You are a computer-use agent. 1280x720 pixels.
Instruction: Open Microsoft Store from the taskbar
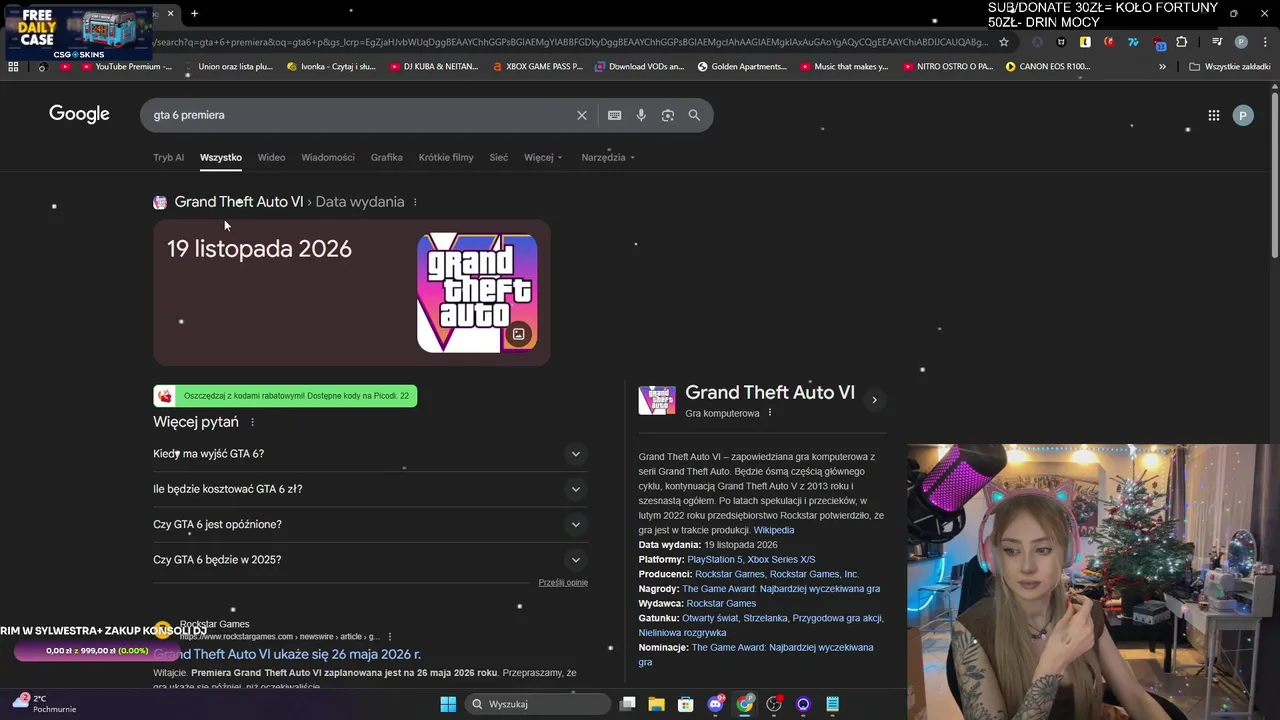685,704
